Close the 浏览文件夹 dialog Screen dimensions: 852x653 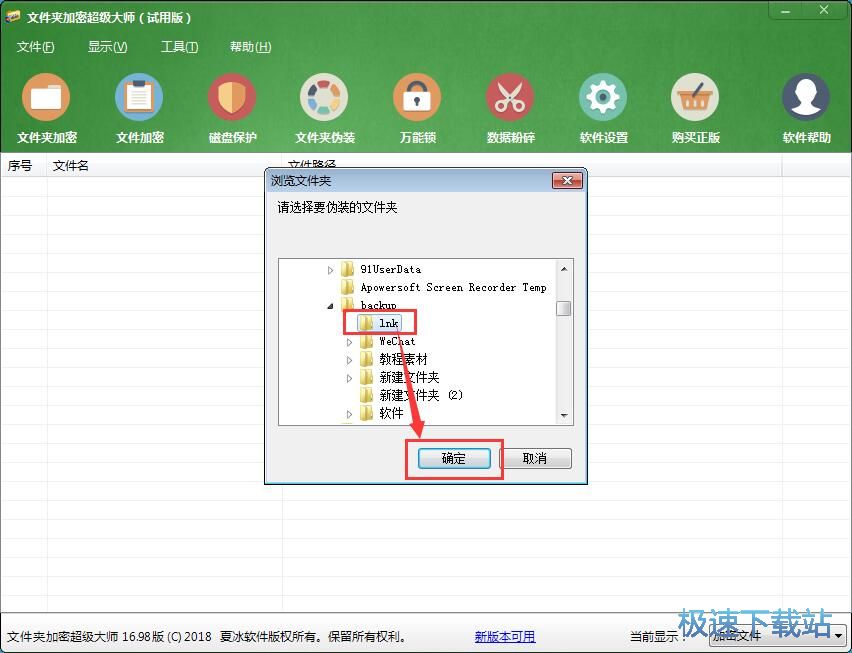(567, 180)
